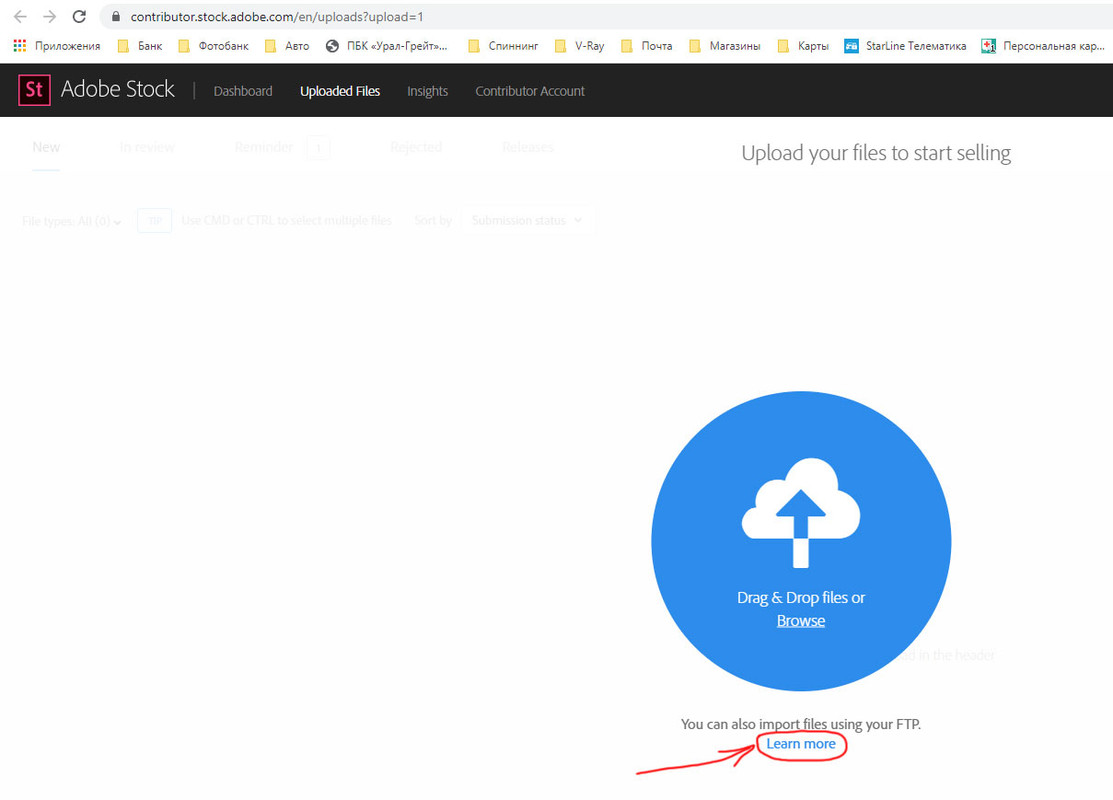Open the Спиннинг bookmark folder
Image resolution: width=1113 pixels, height=800 pixels.
coord(503,46)
